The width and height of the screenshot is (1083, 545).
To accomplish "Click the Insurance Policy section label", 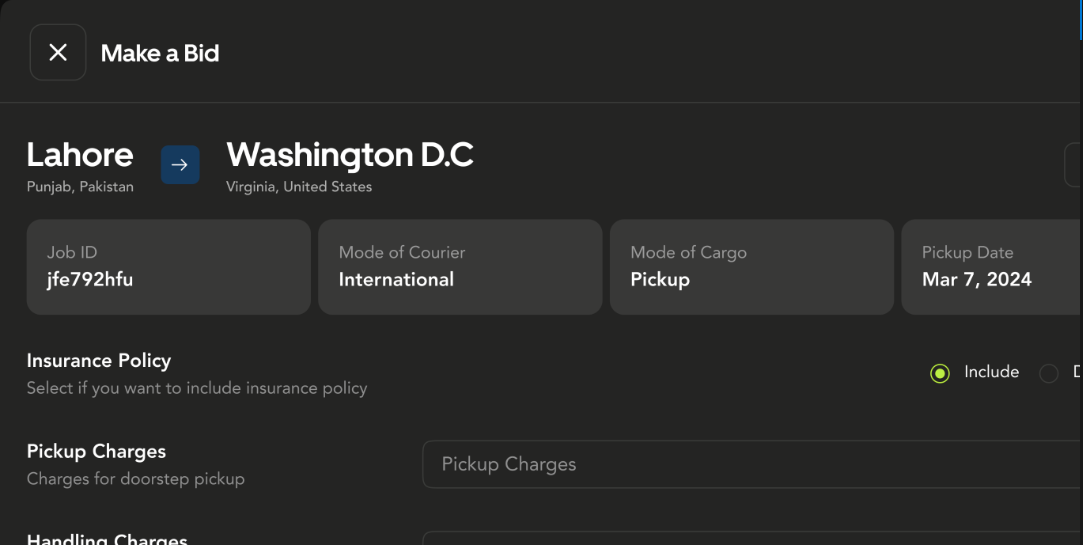I will click(99, 361).
